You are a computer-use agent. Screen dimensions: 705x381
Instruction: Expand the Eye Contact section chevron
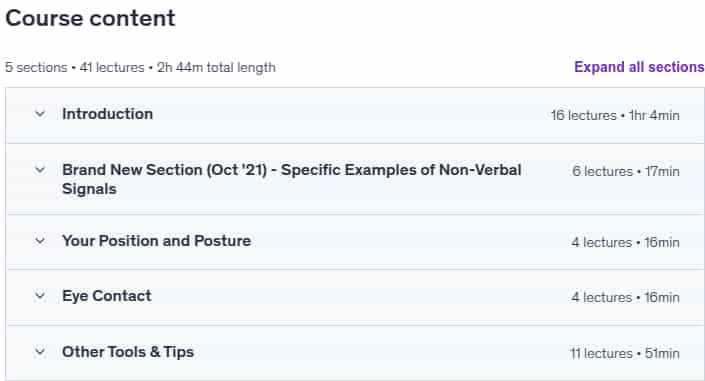point(40,296)
